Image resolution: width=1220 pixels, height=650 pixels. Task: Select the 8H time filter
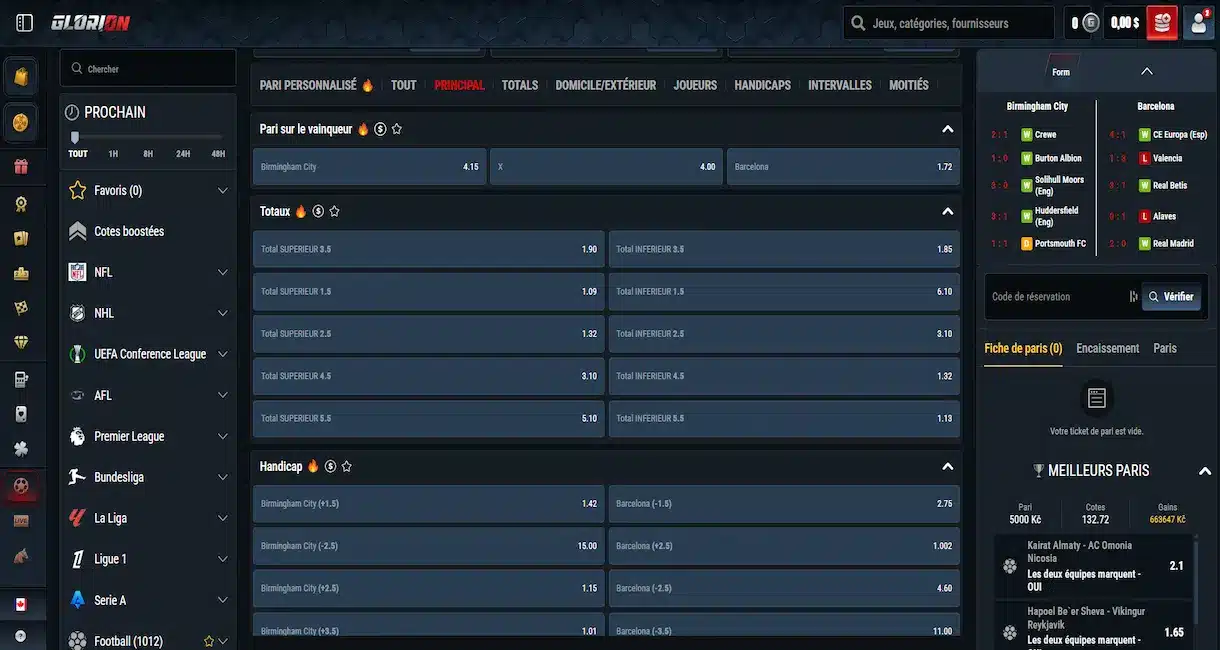point(148,154)
